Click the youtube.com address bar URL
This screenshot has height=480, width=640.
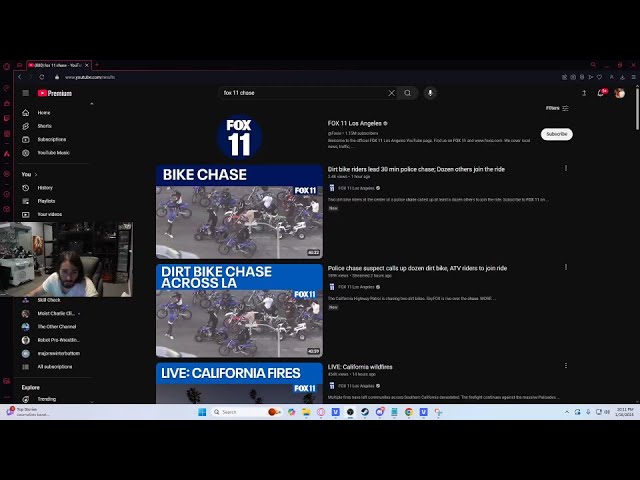point(90,77)
